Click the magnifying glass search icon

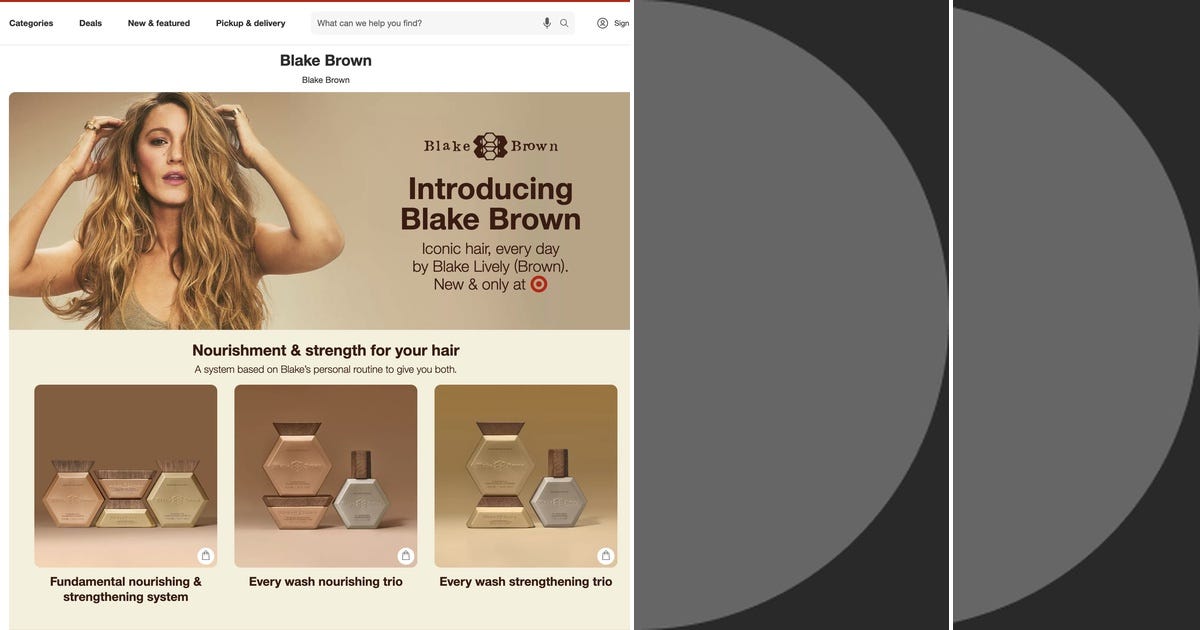564,23
